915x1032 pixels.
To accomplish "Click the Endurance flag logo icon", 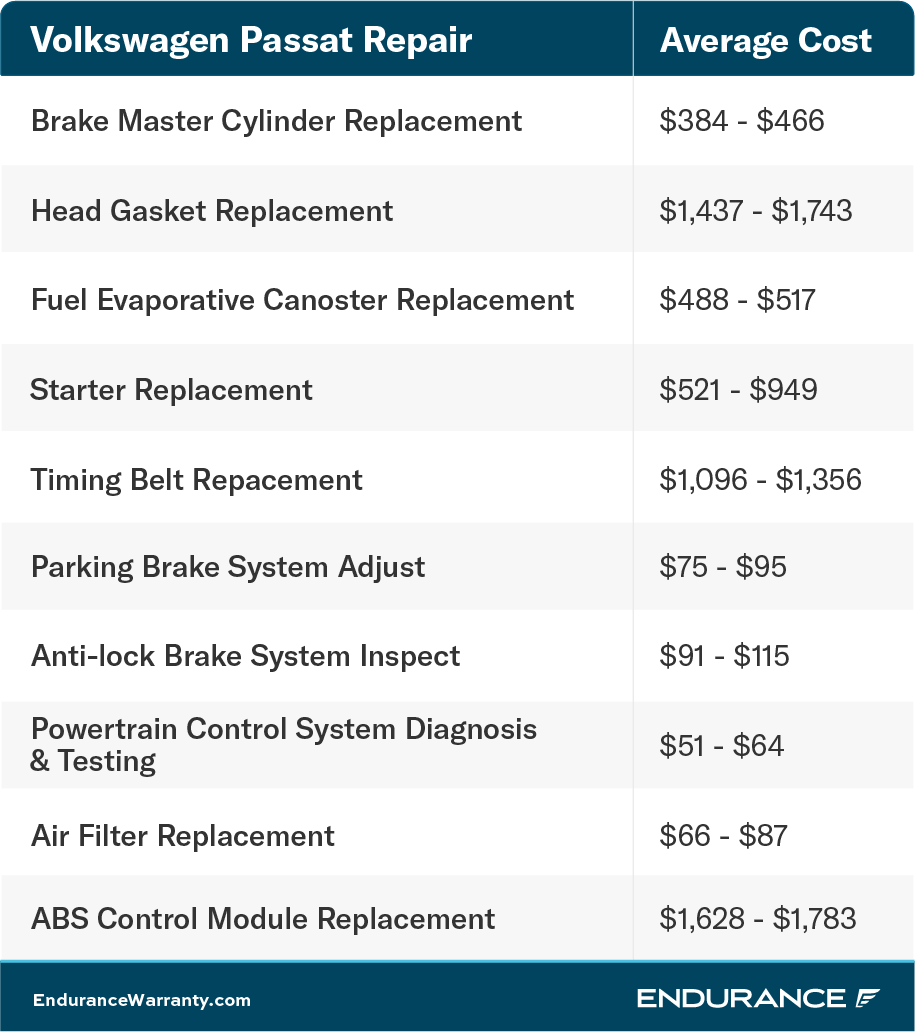I will (x=867, y=998).
